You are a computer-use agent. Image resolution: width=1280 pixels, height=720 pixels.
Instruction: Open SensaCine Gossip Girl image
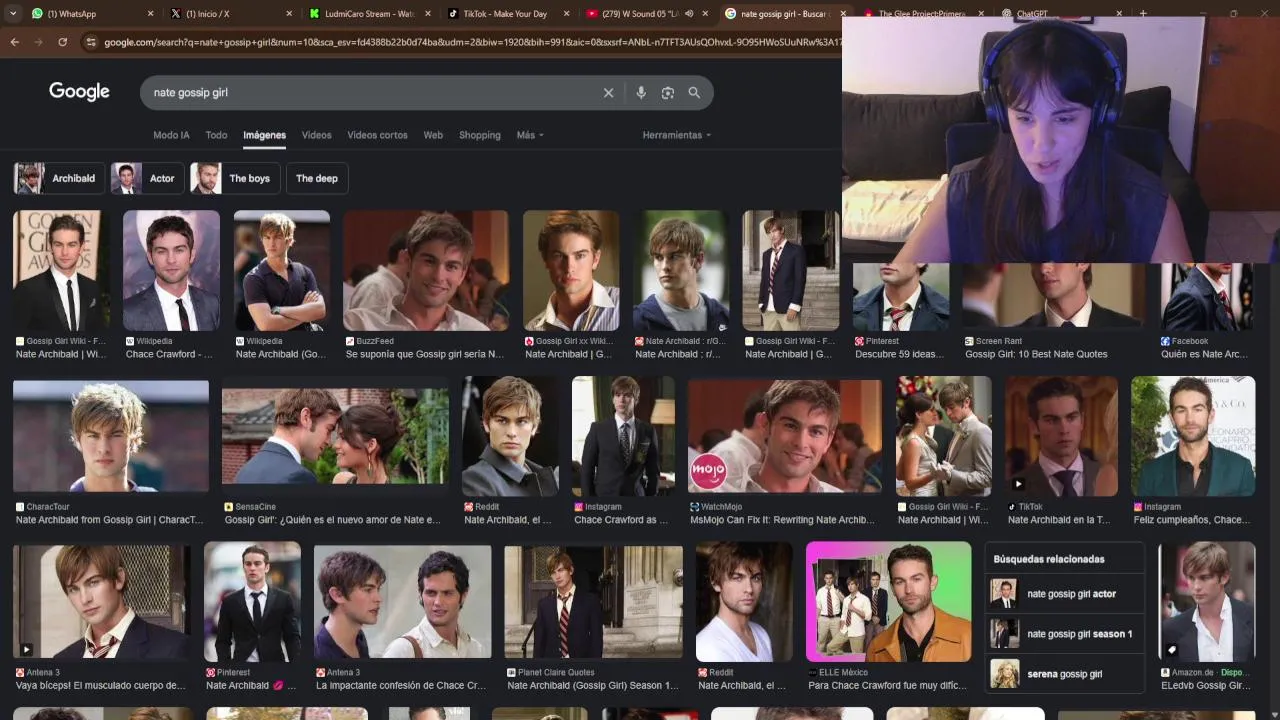[335, 436]
